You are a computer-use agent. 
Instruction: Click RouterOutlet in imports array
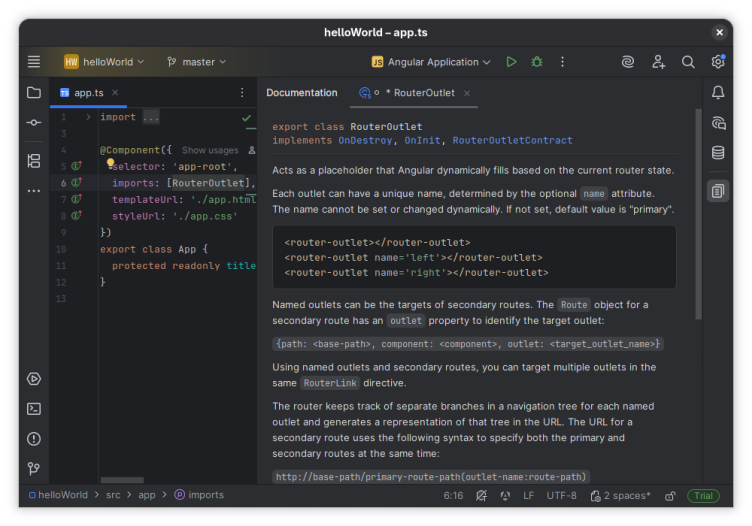pos(208,183)
